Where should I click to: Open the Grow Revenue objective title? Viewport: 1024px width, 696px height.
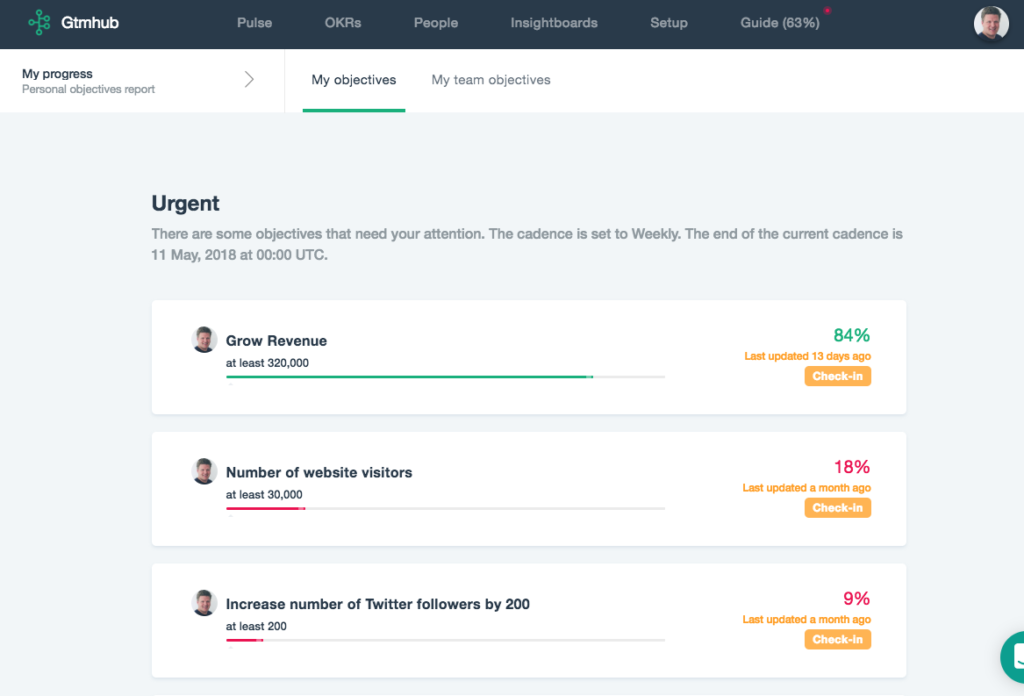(x=276, y=341)
